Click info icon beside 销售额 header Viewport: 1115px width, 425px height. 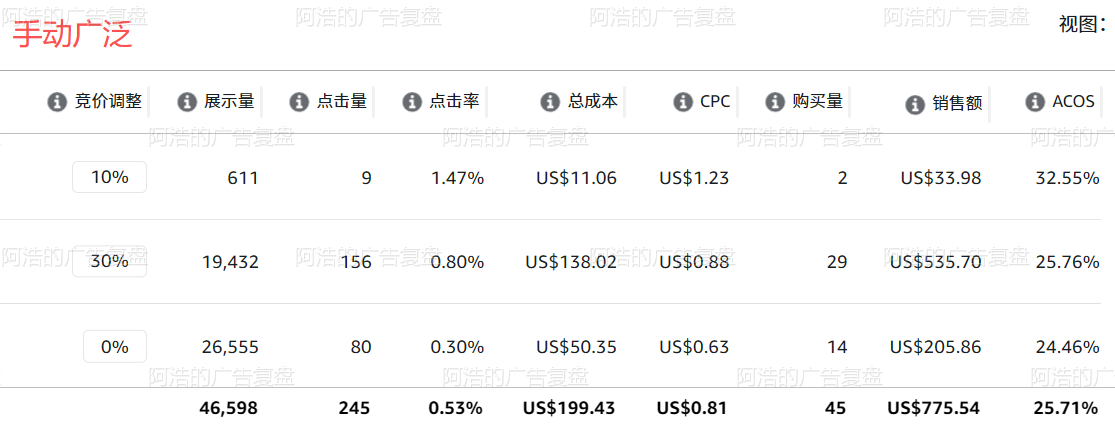915,105
